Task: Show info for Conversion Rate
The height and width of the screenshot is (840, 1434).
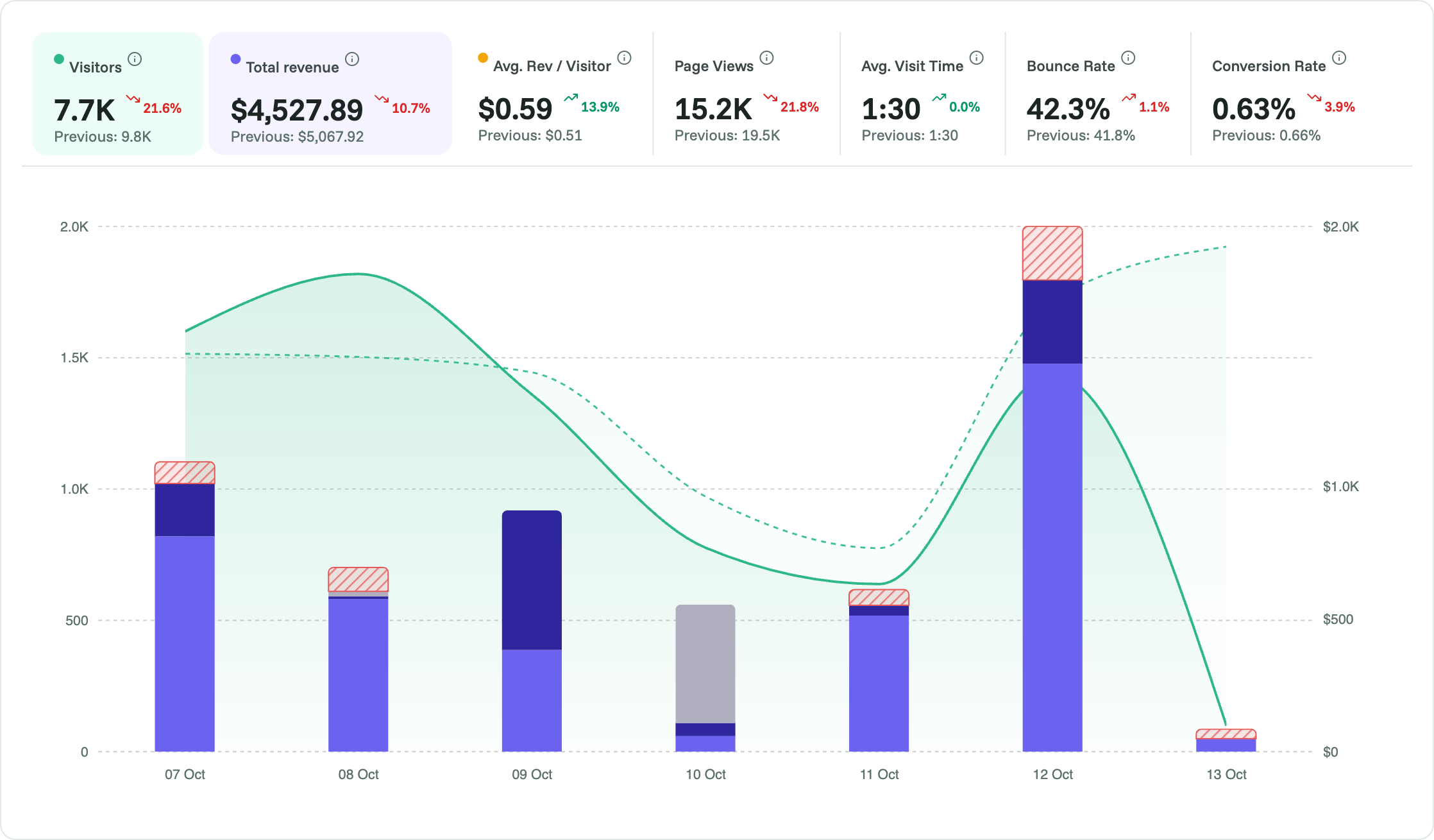Action: [x=1339, y=58]
